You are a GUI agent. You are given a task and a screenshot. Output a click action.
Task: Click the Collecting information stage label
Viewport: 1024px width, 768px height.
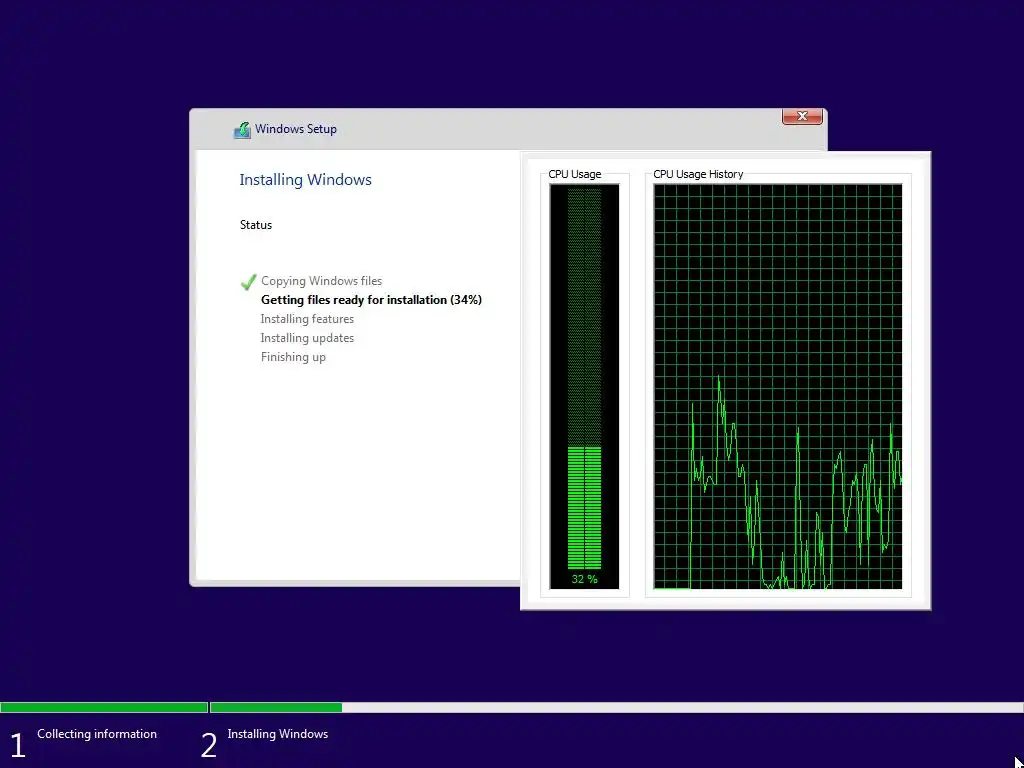click(97, 734)
